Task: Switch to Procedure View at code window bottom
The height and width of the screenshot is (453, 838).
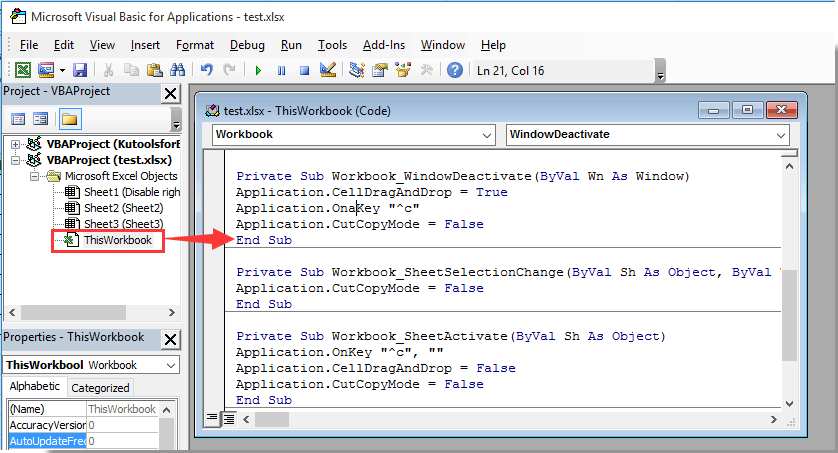Action: point(212,419)
